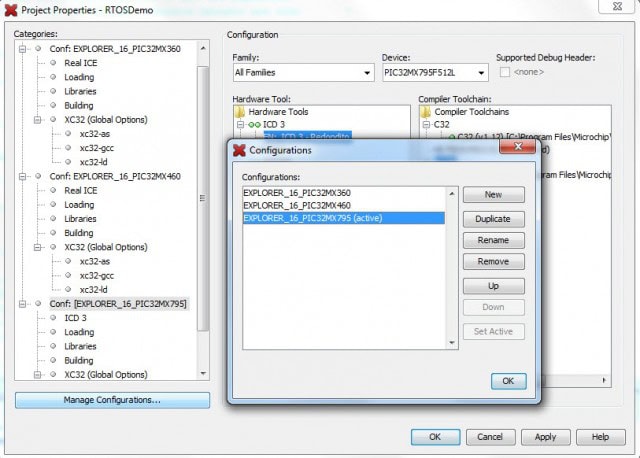Image resolution: width=640 pixels, height=458 pixels.
Task: Select ICD 3 under PIC32MX795 configuration
Action: tap(75, 318)
